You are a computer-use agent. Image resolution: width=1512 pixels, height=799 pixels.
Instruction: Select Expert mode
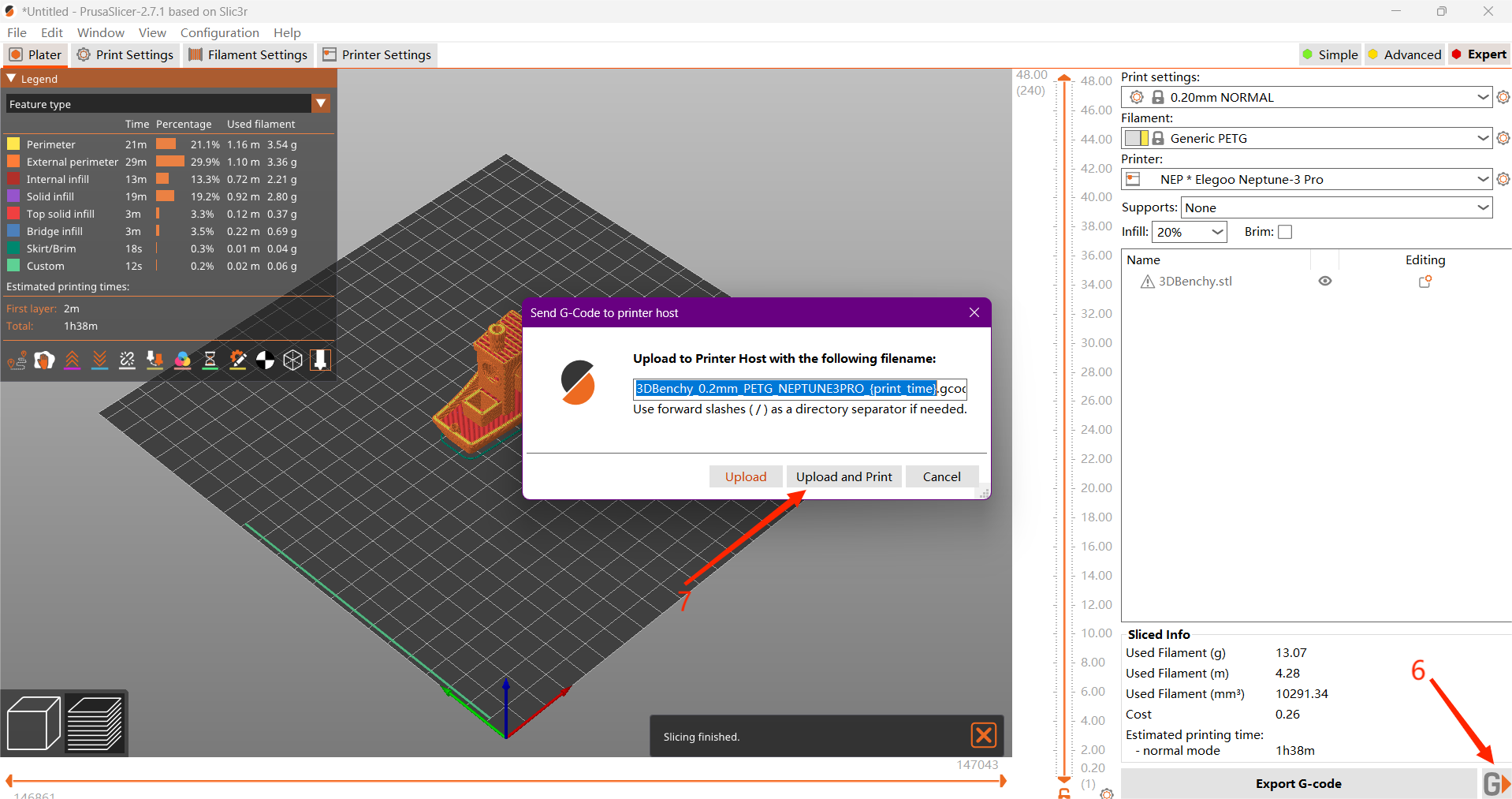(1479, 54)
